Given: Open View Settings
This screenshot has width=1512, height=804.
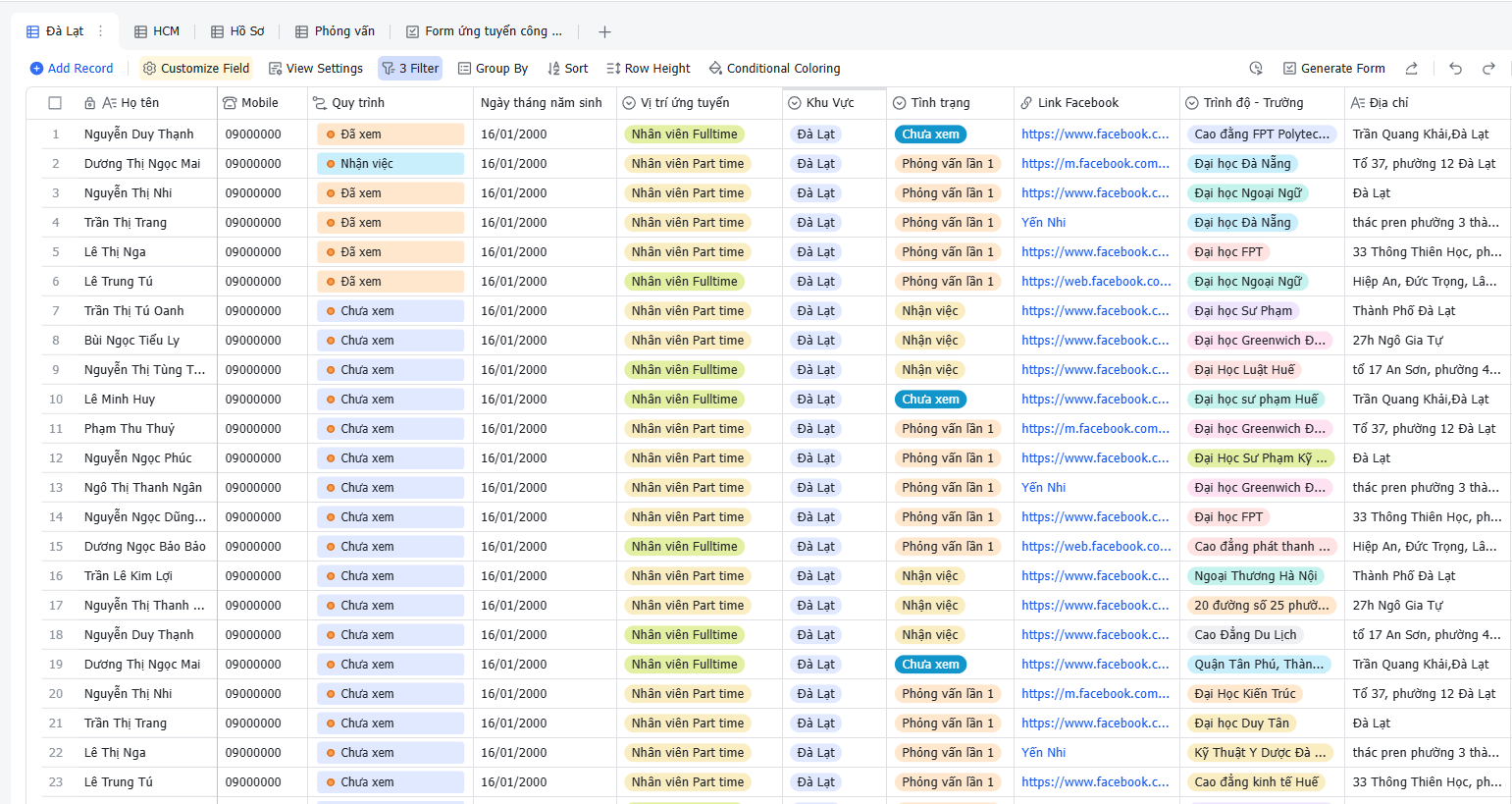Looking at the screenshot, I should coord(316,69).
